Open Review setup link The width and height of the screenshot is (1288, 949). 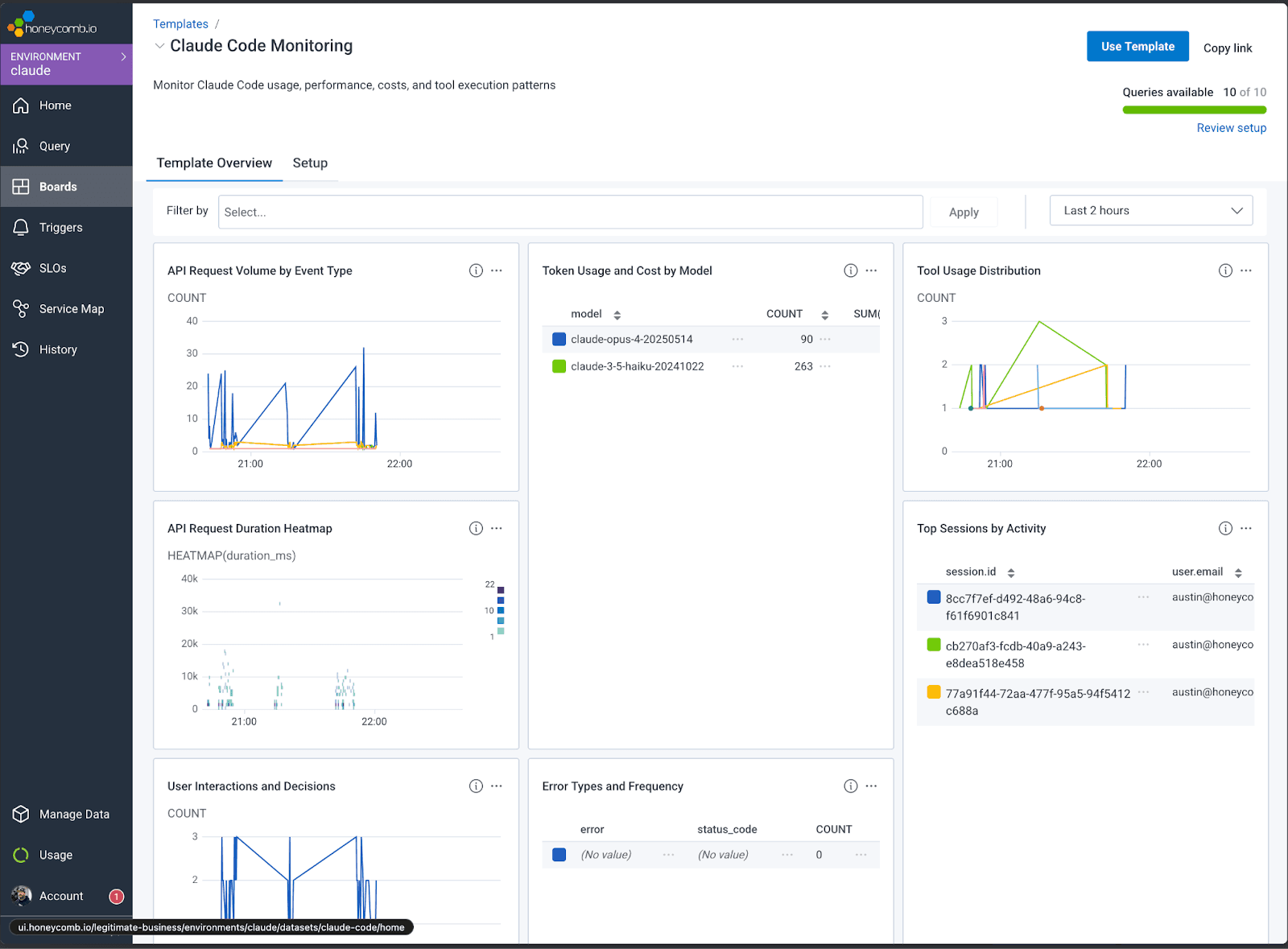[1231, 127]
